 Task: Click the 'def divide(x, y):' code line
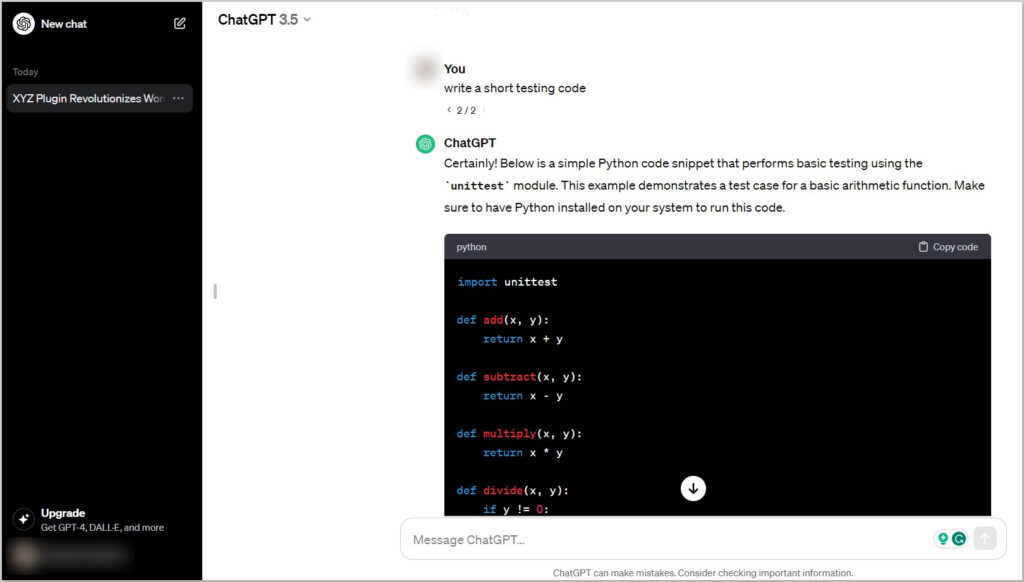(513, 491)
